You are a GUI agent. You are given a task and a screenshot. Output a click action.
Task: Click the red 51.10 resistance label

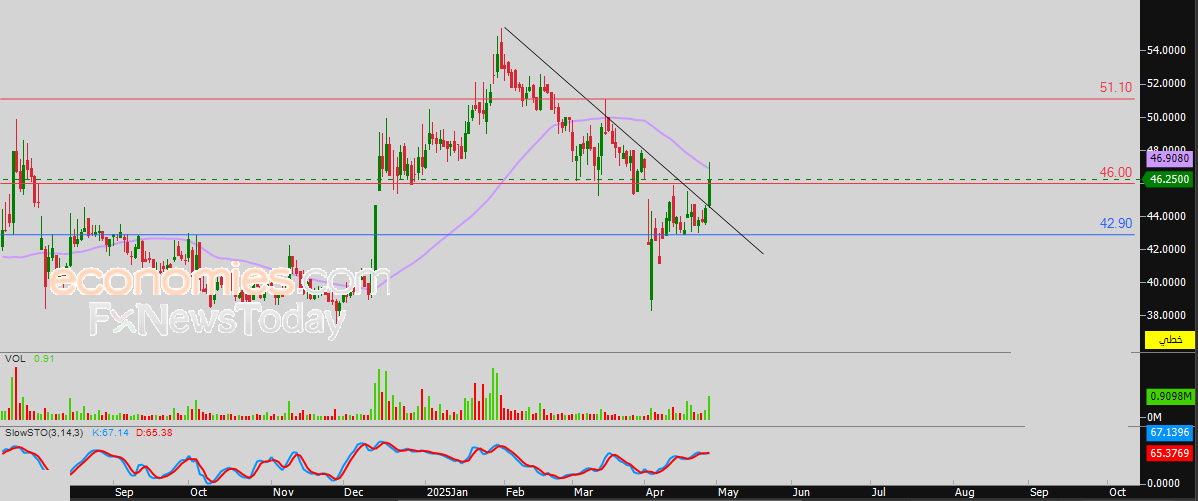click(x=1115, y=88)
